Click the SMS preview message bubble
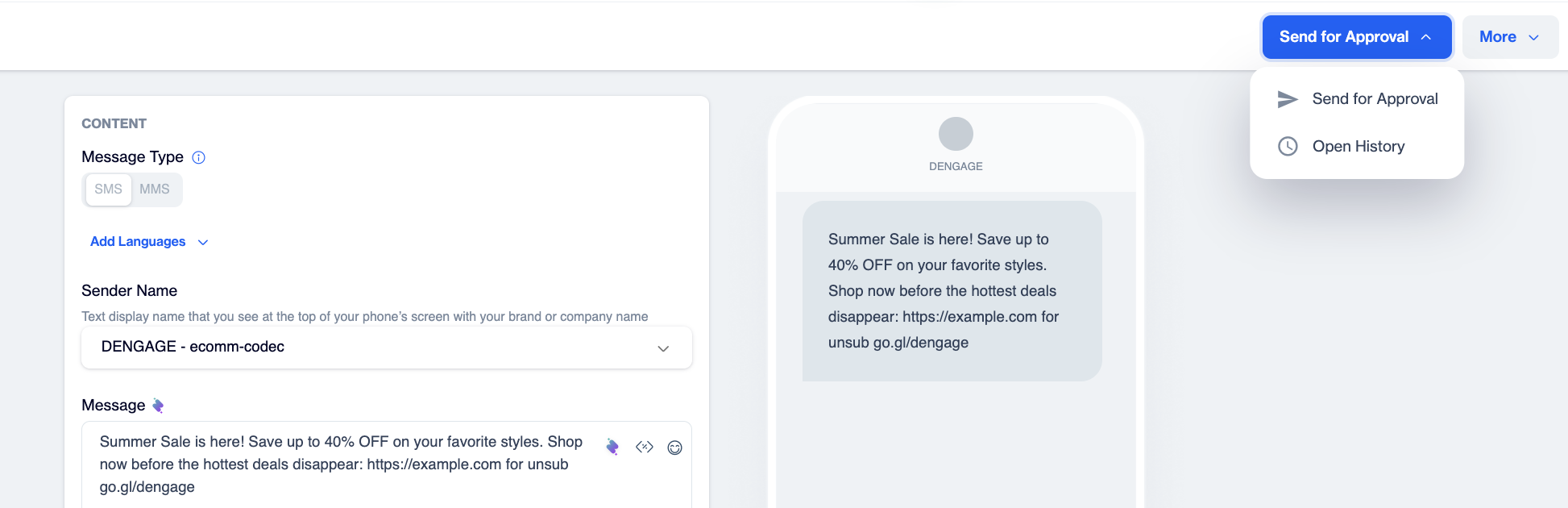1568x508 pixels. coord(952,291)
